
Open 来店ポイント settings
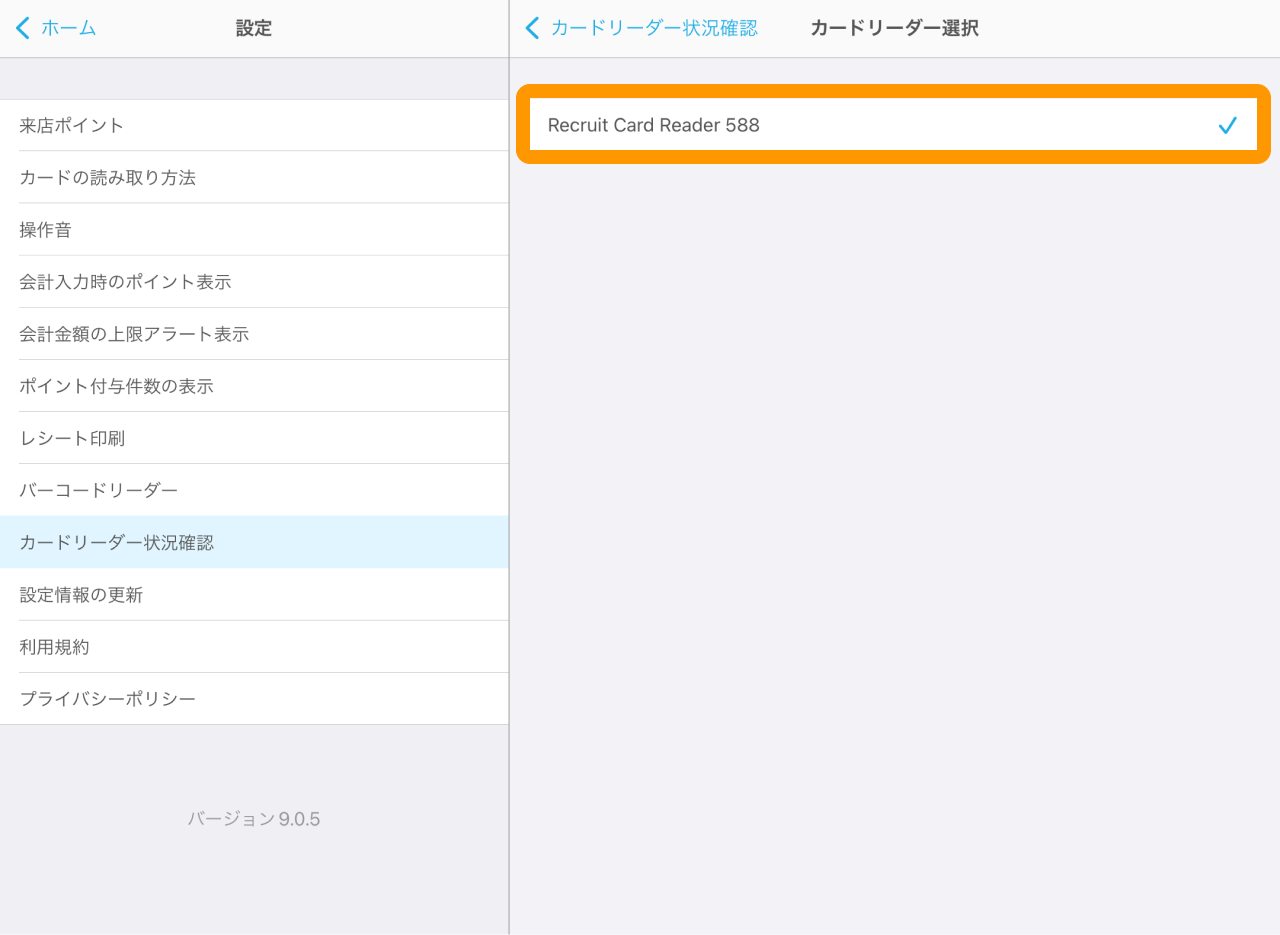click(254, 125)
